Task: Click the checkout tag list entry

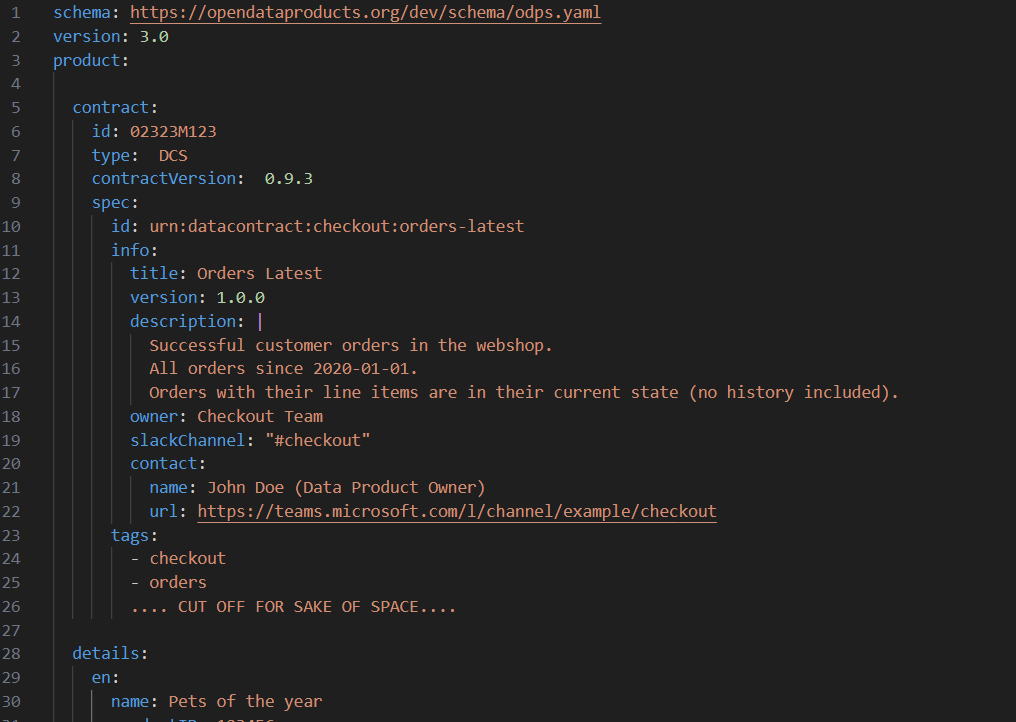Action: 187,558
